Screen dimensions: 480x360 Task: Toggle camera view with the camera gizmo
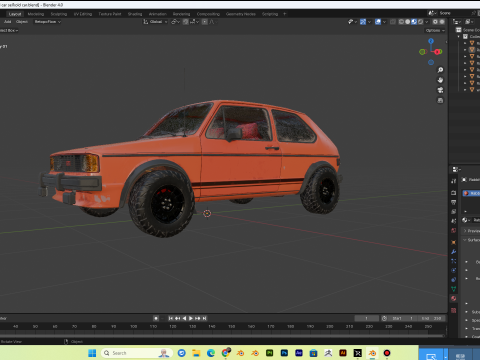[x=440, y=90]
